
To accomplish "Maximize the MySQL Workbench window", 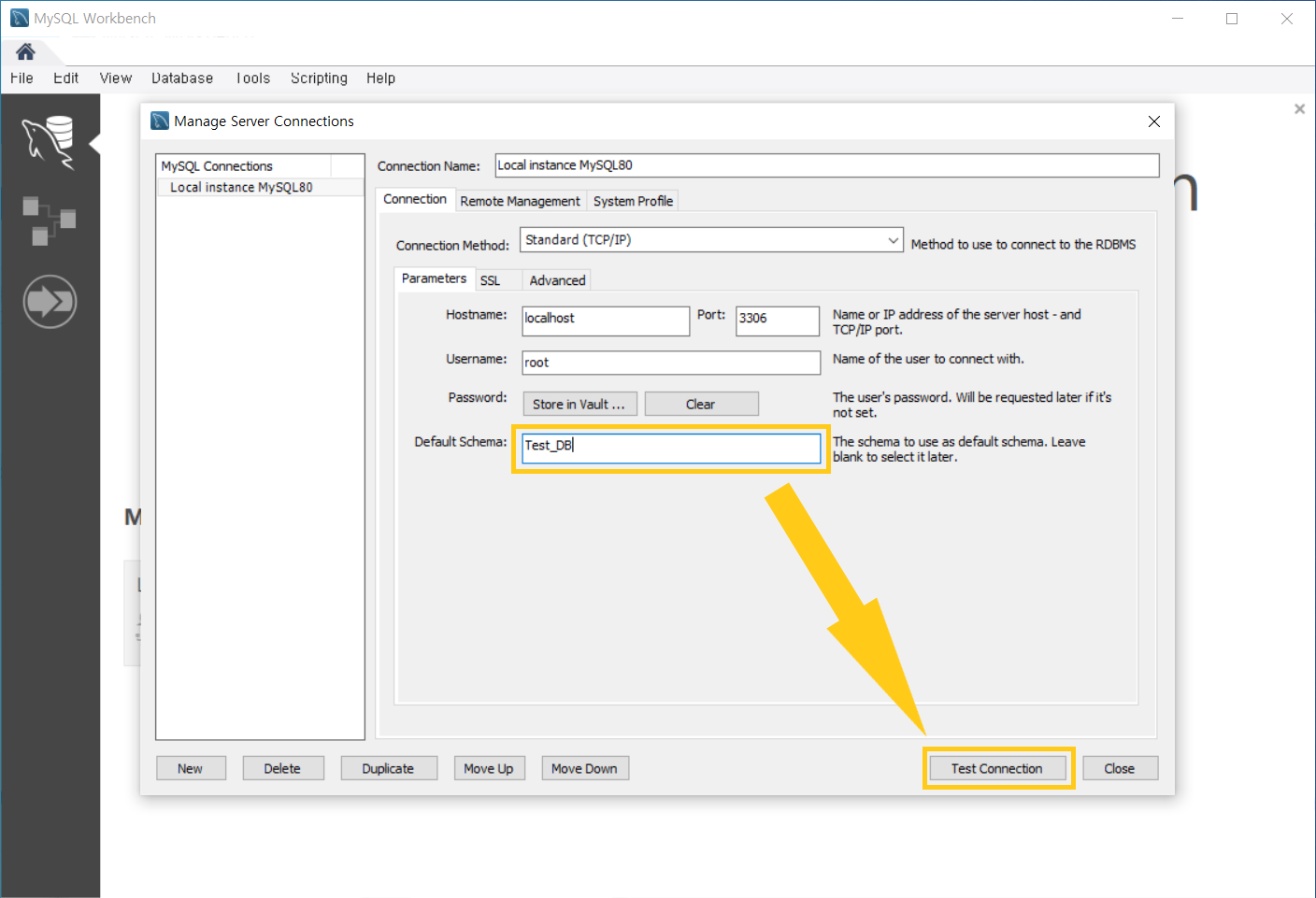I will 1232,19.
